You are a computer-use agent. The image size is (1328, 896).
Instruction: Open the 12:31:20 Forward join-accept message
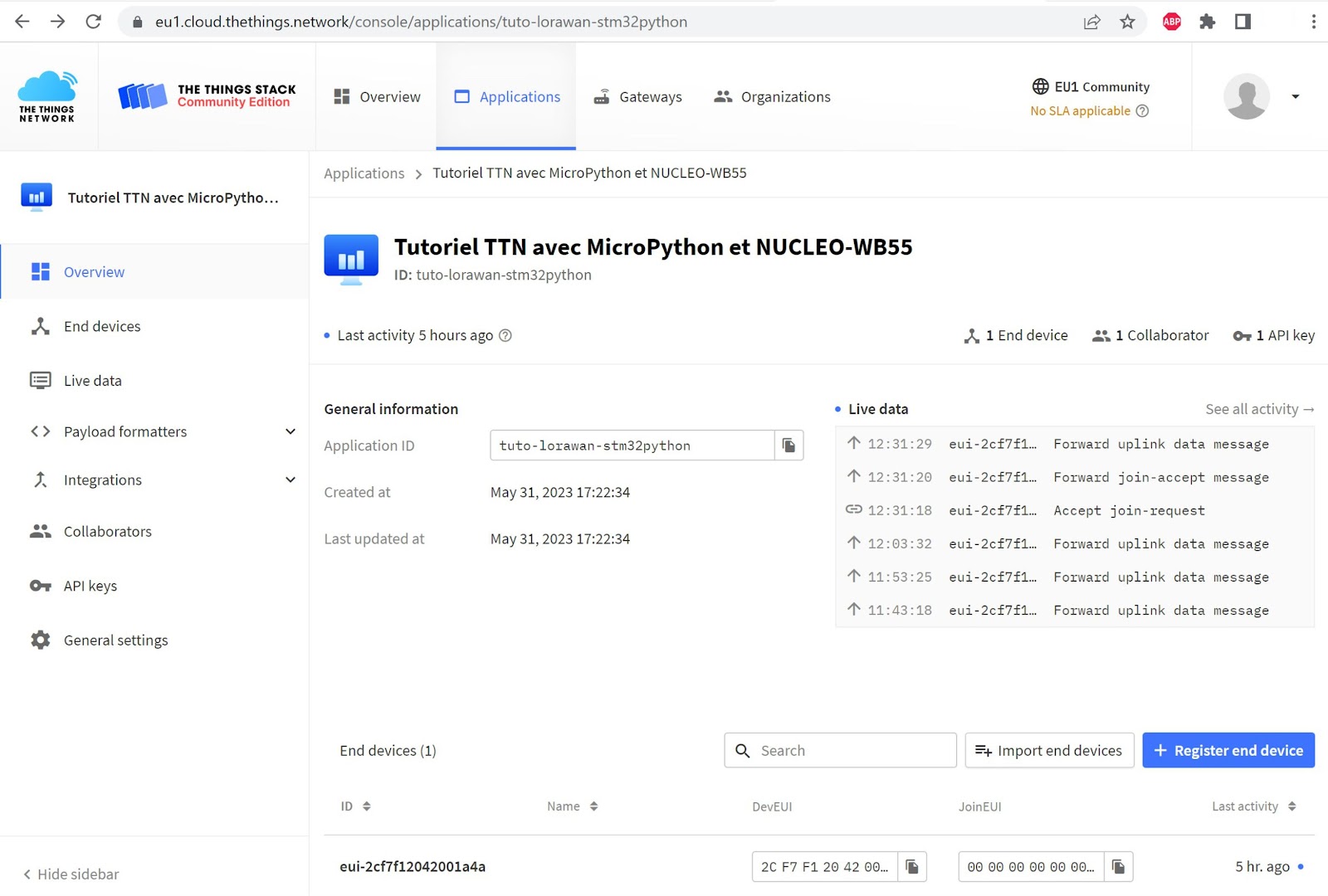pyautogui.click(x=1075, y=477)
